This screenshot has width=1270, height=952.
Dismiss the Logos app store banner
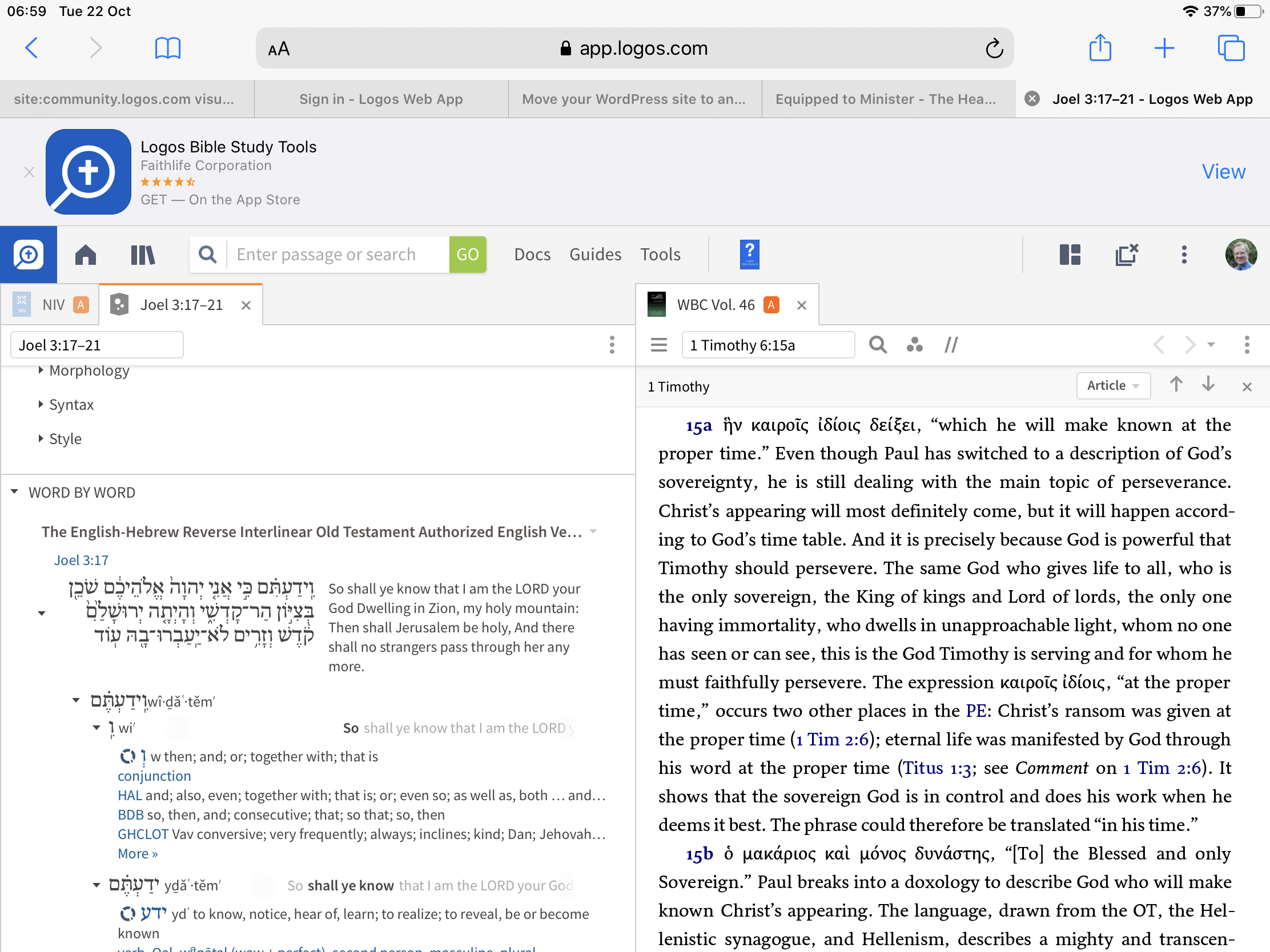29,172
